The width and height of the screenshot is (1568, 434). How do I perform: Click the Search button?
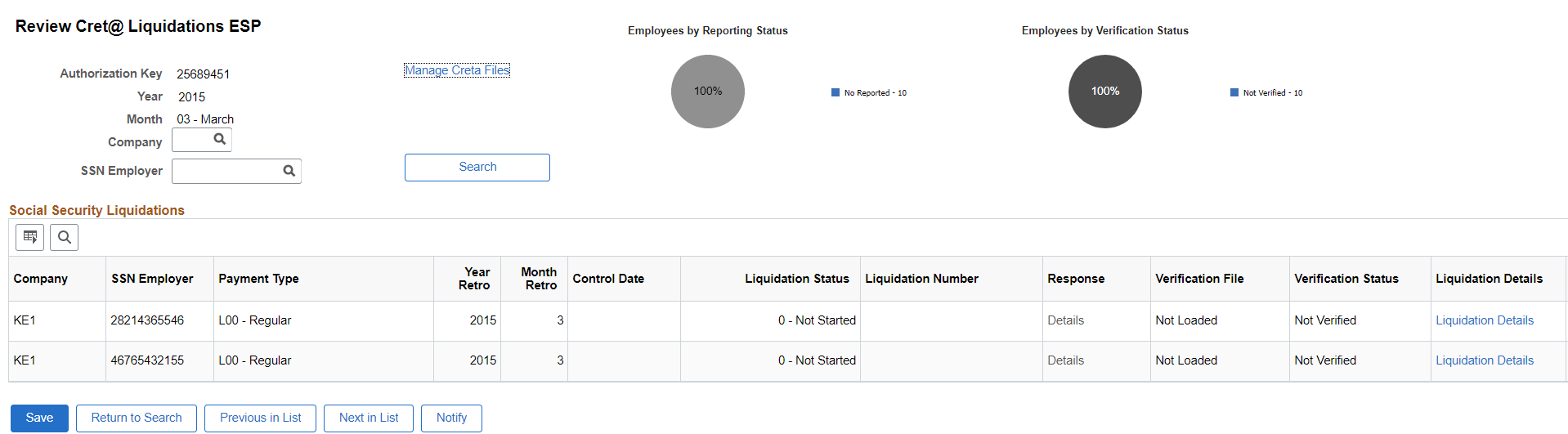[x=477, y=167]
